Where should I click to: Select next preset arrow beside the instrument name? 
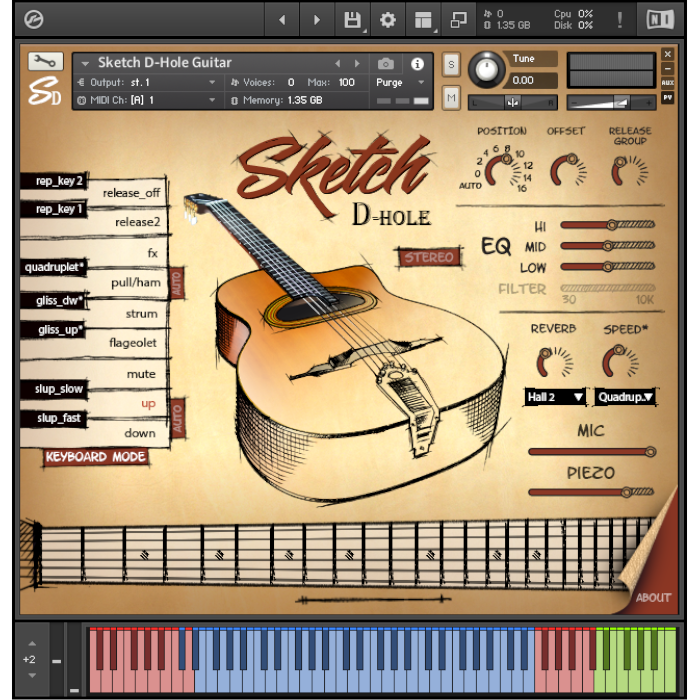[x=357, y=64]
